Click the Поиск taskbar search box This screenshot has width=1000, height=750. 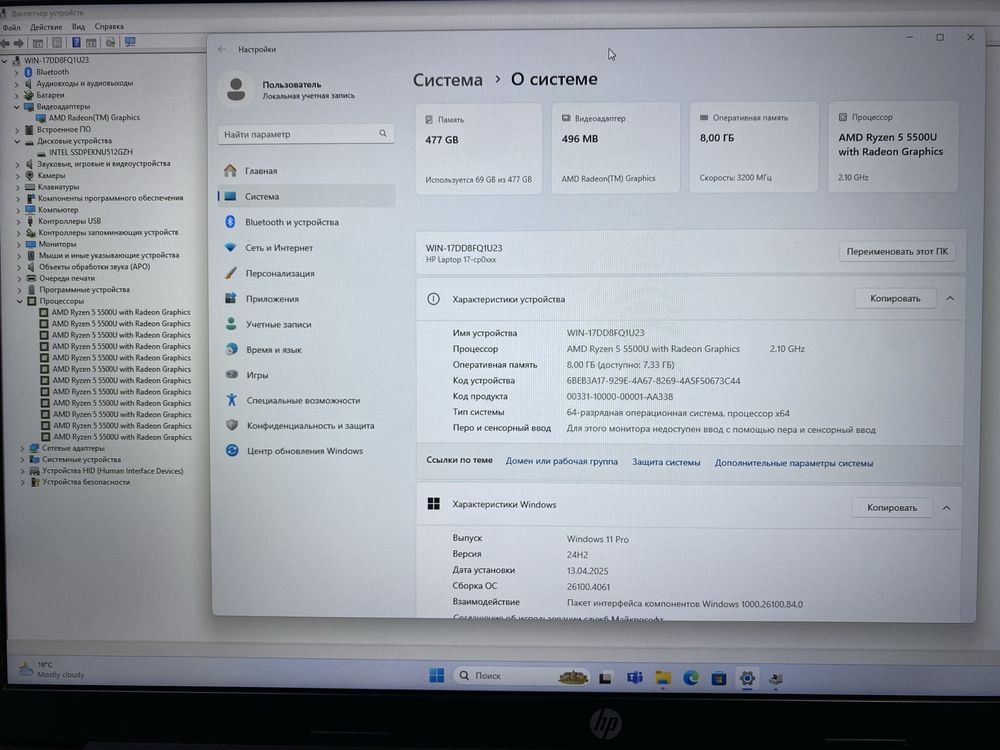tap(520, 676)
